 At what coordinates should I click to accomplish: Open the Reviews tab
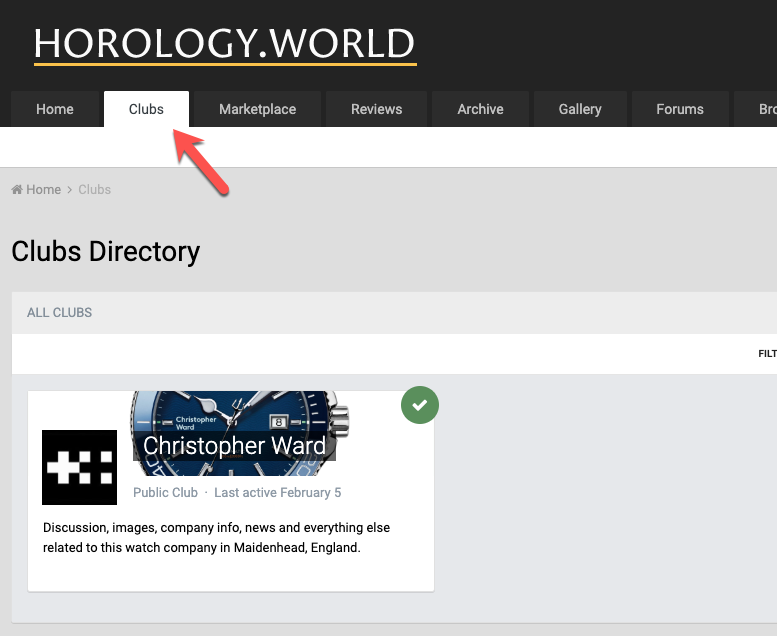tap(377, 109)
